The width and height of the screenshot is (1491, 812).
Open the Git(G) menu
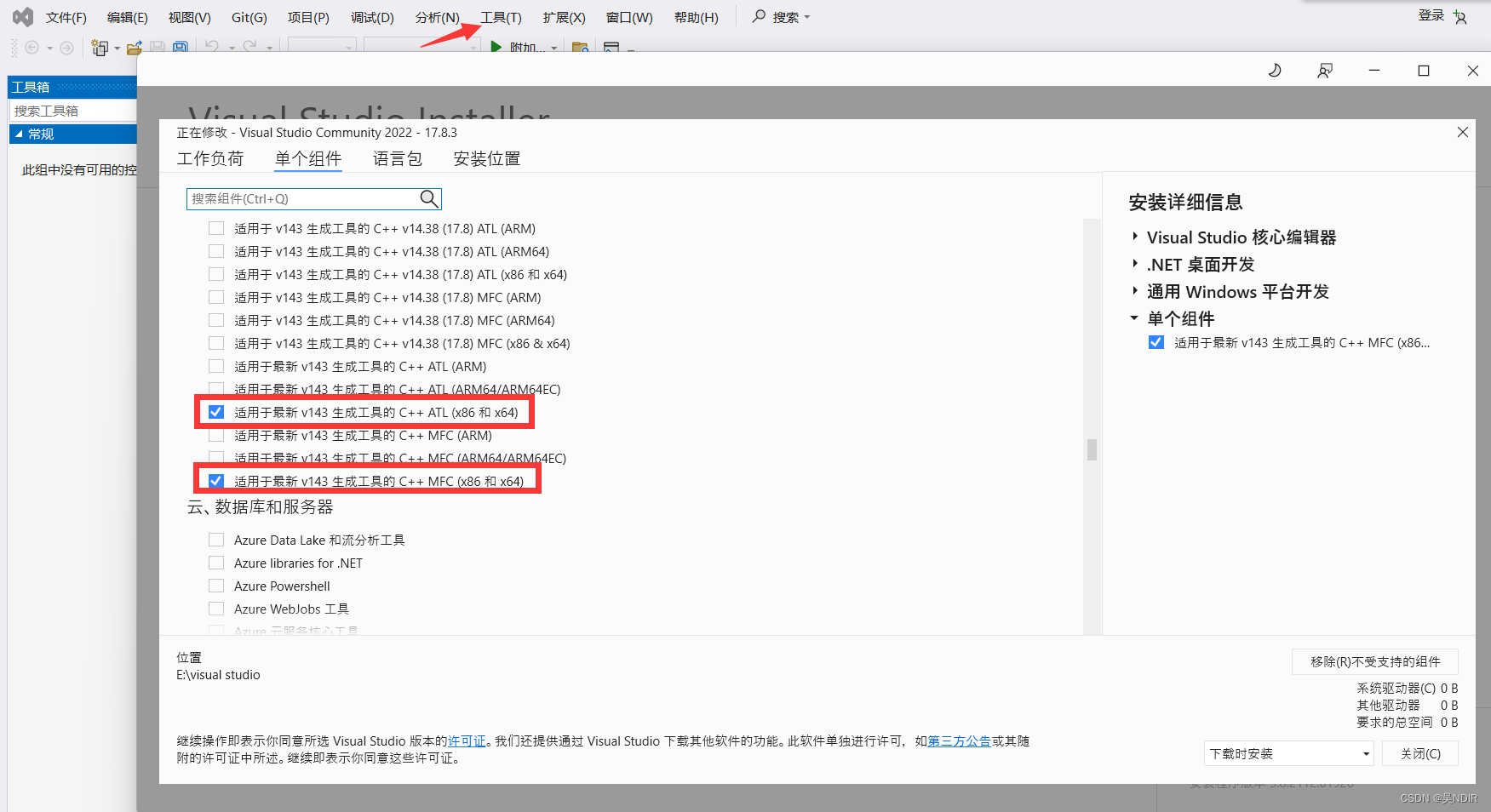point(249,17)
